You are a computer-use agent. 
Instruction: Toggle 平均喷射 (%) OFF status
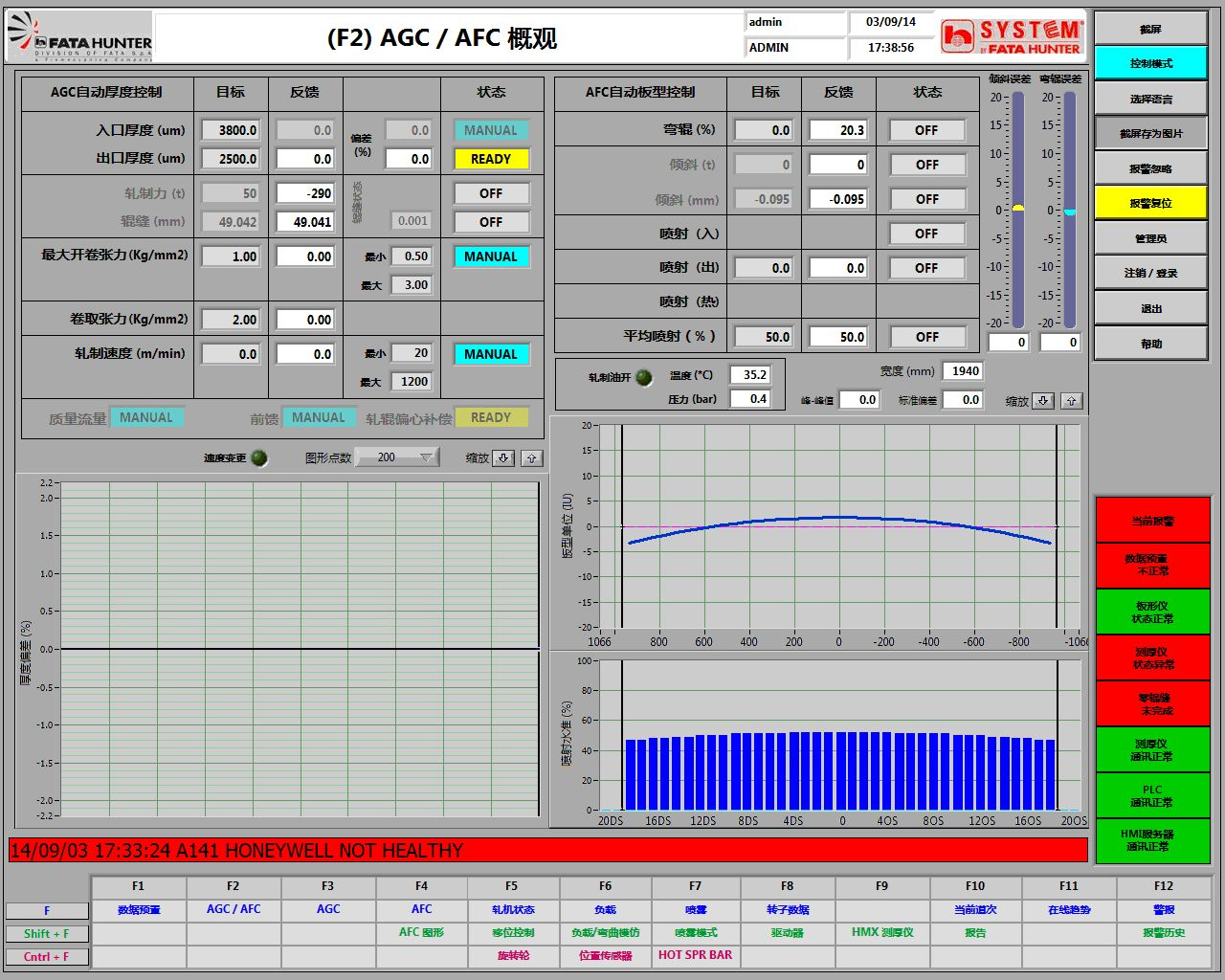(x=925, y=337)
